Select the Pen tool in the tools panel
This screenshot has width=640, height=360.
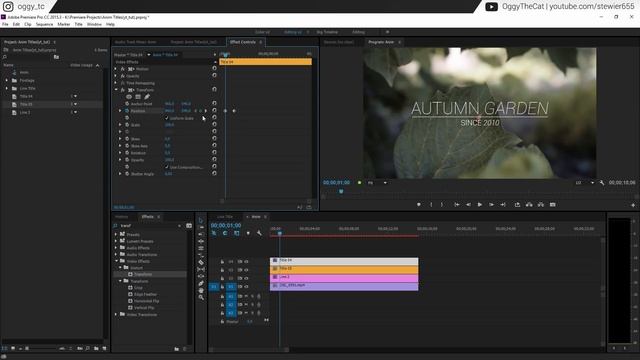pyautogui.click(x=201, y=283)
